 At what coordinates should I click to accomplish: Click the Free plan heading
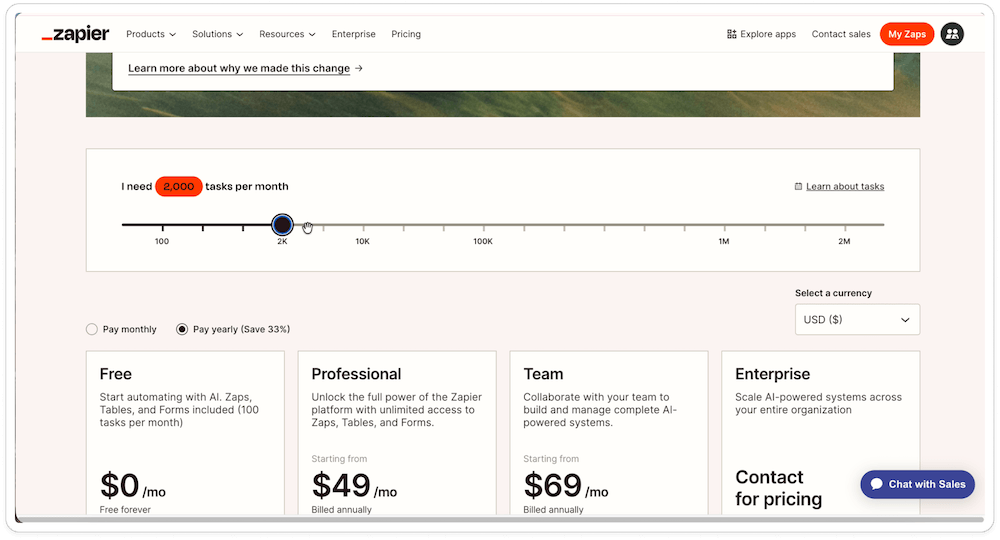[115, 374]
